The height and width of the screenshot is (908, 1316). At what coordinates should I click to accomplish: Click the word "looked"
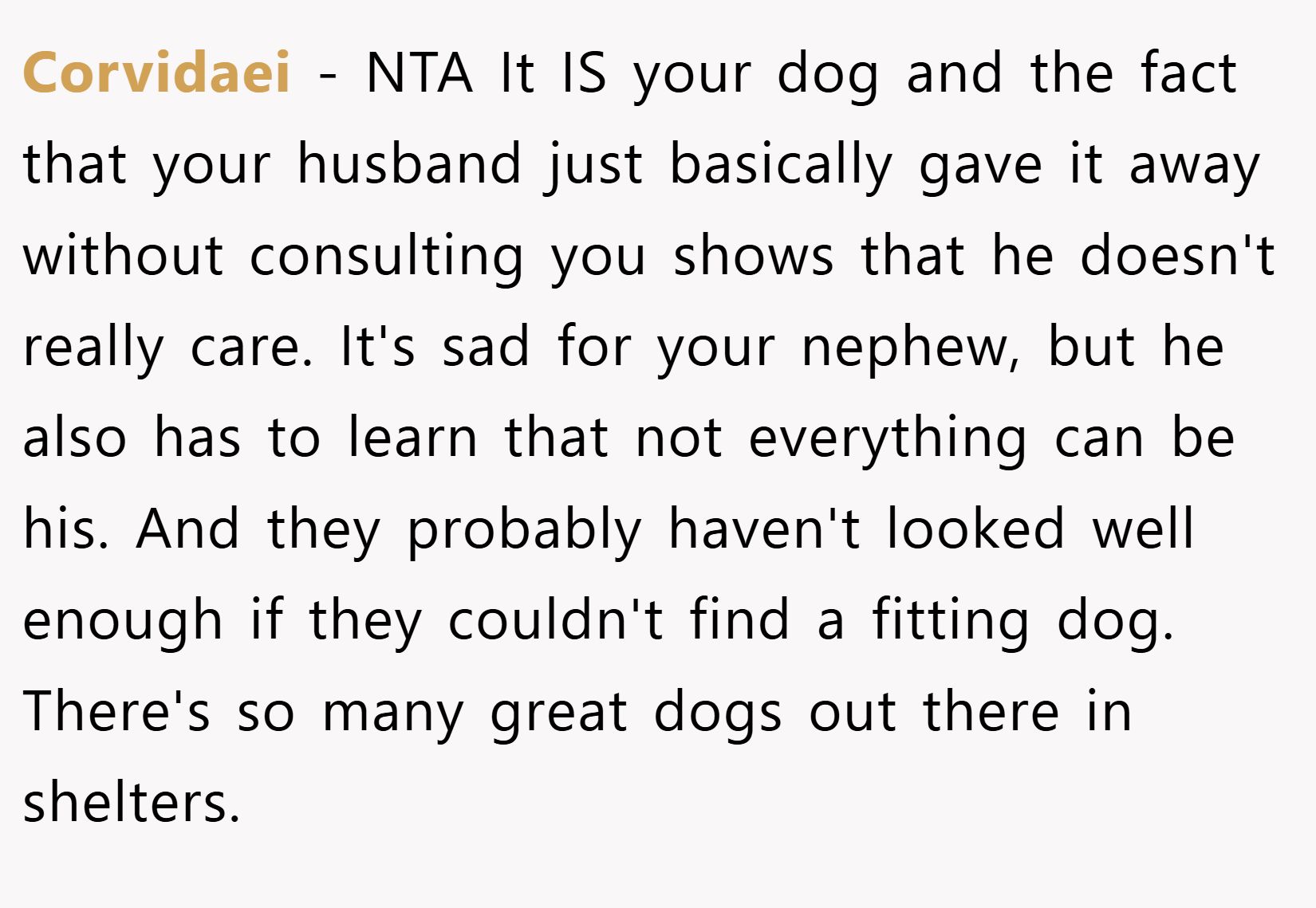[975, 529]
